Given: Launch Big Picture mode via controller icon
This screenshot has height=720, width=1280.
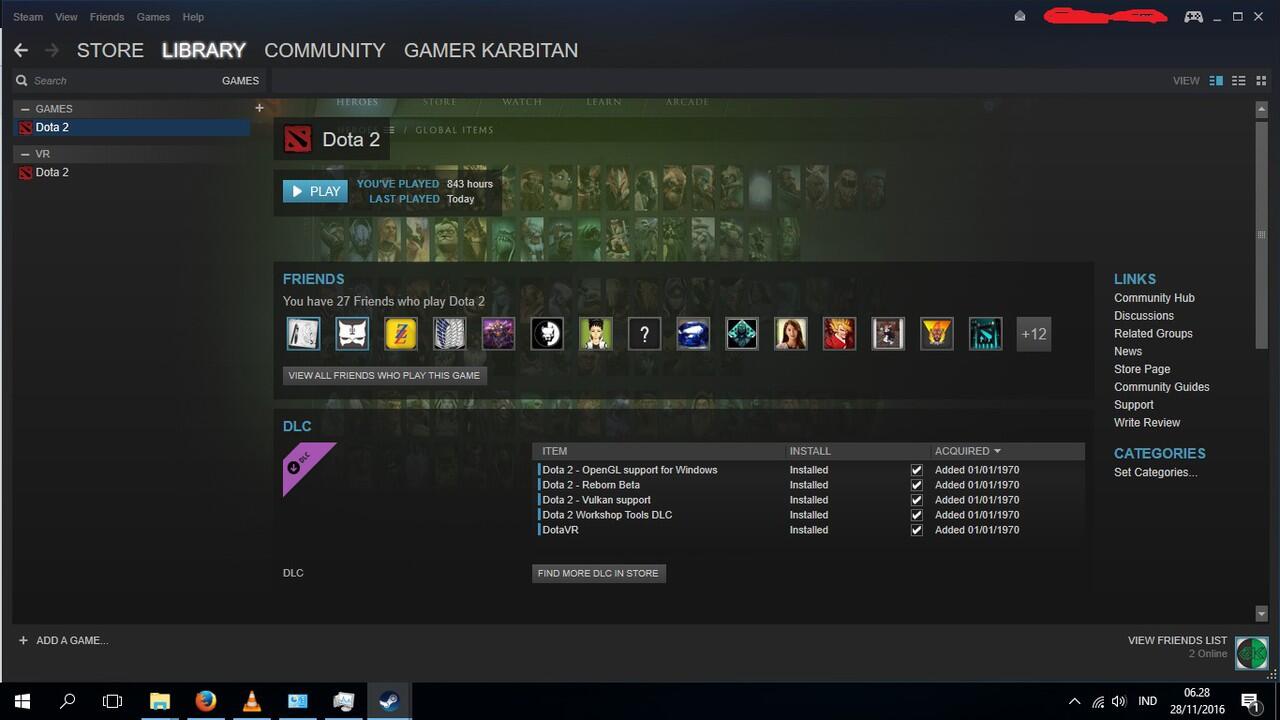Looking at the screenshot, I should (1193, 16).
